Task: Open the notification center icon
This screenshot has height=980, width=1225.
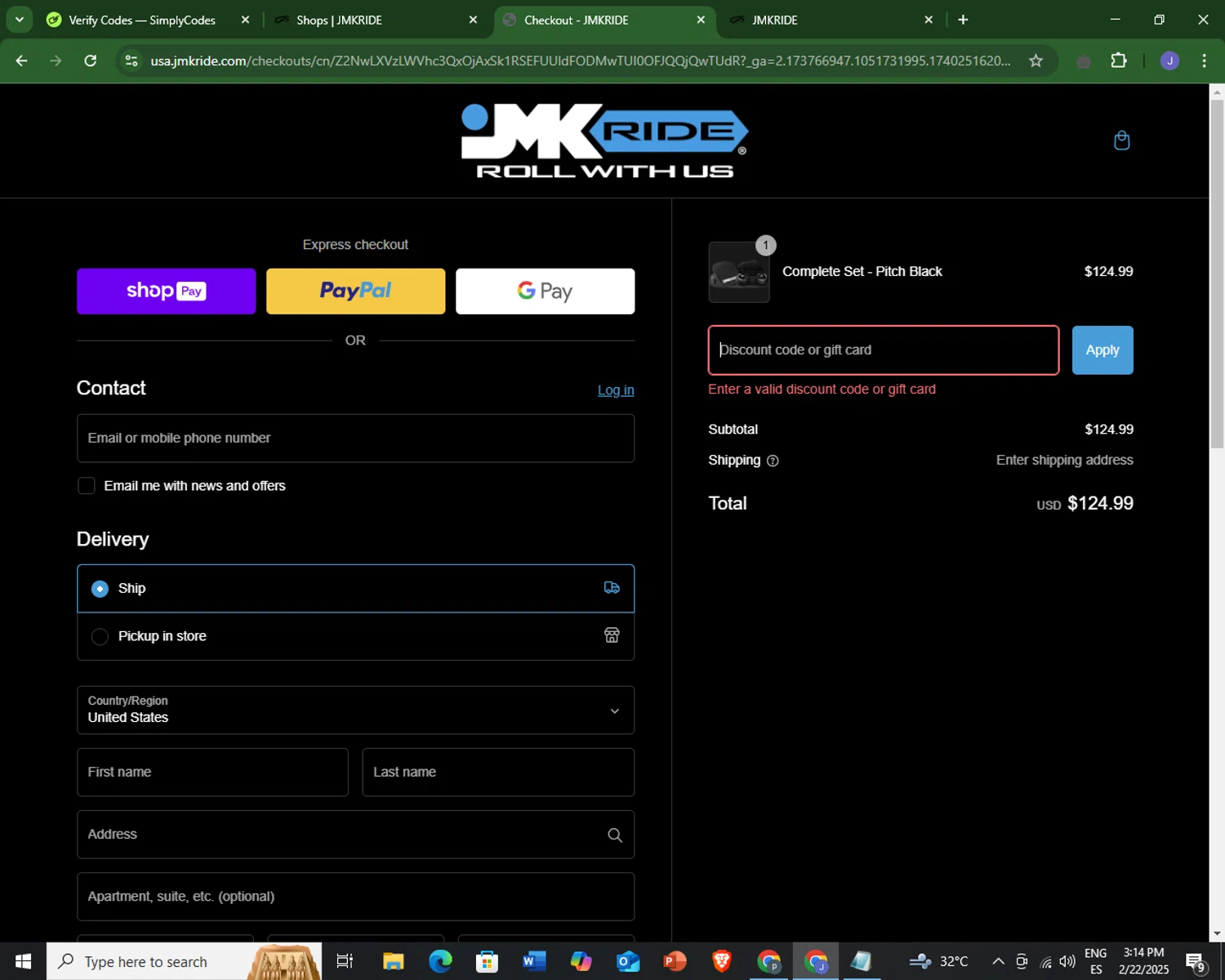Action: point(1196,961)
